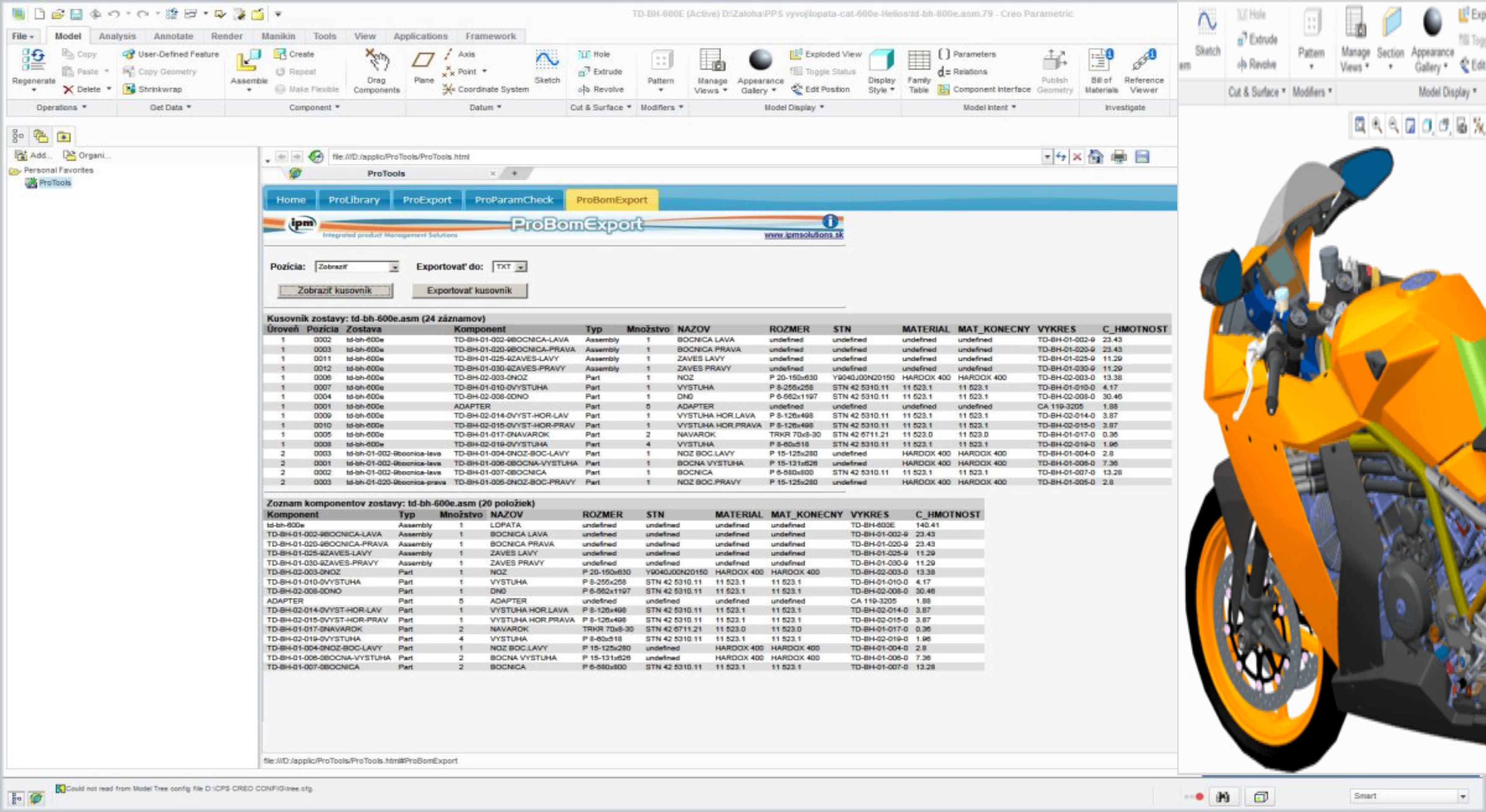Image resolution: width=1486 pixels, height=812 pixels.
Task: Insert a Coordinate System
Action: pos(486,89)
